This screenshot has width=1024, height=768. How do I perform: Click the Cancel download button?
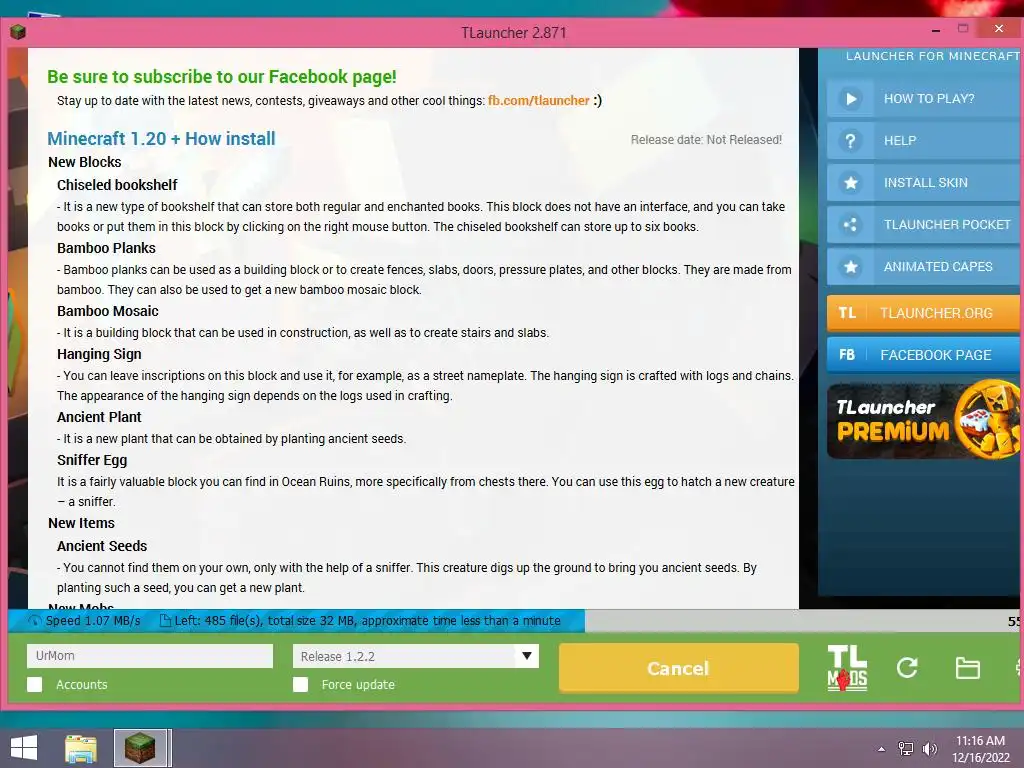pos(679,668)
